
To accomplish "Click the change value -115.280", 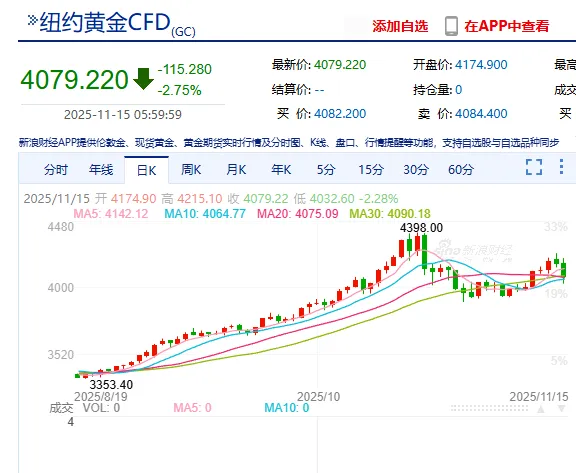I will coord(185,69).
